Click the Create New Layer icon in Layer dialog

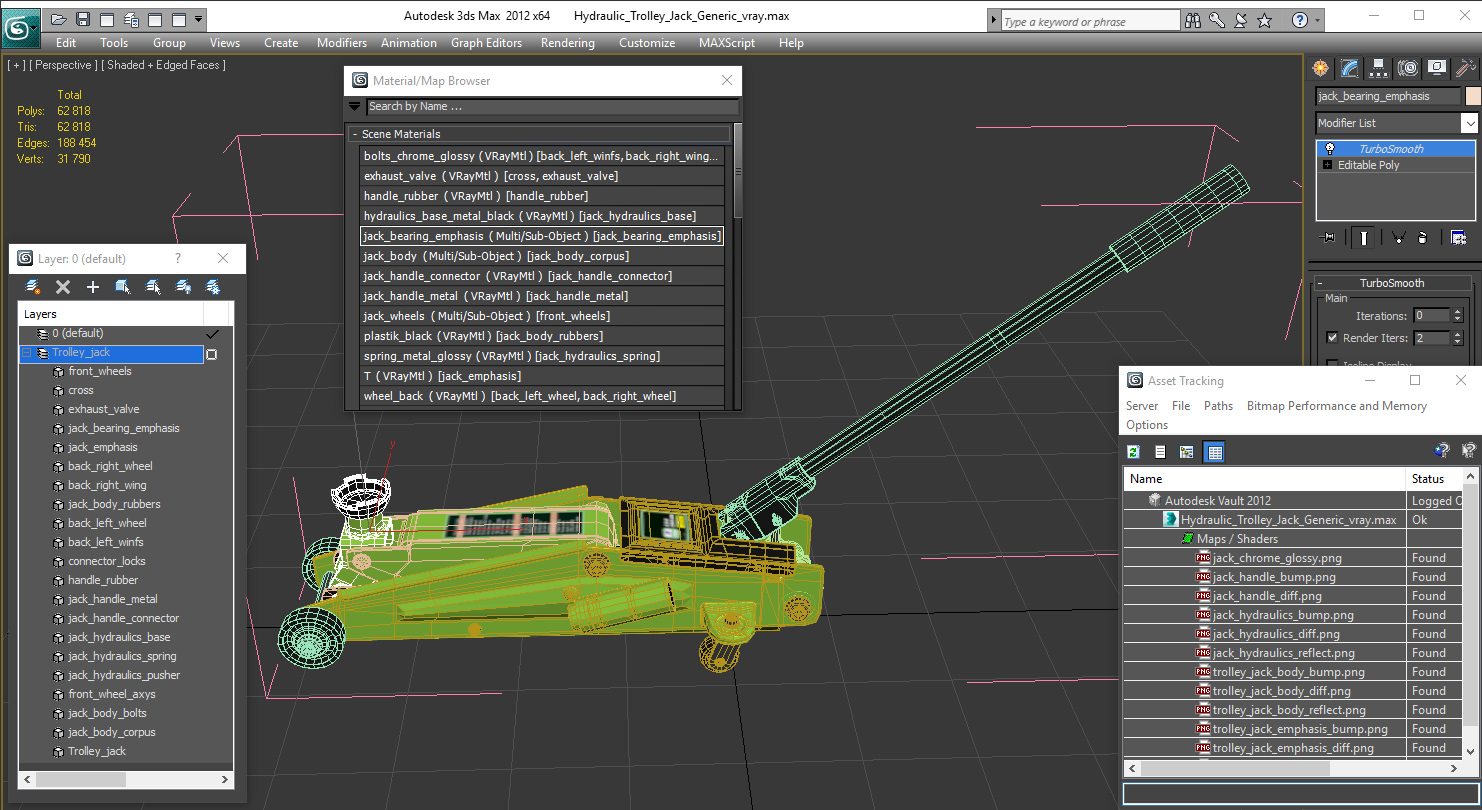(x=33, y=287)
